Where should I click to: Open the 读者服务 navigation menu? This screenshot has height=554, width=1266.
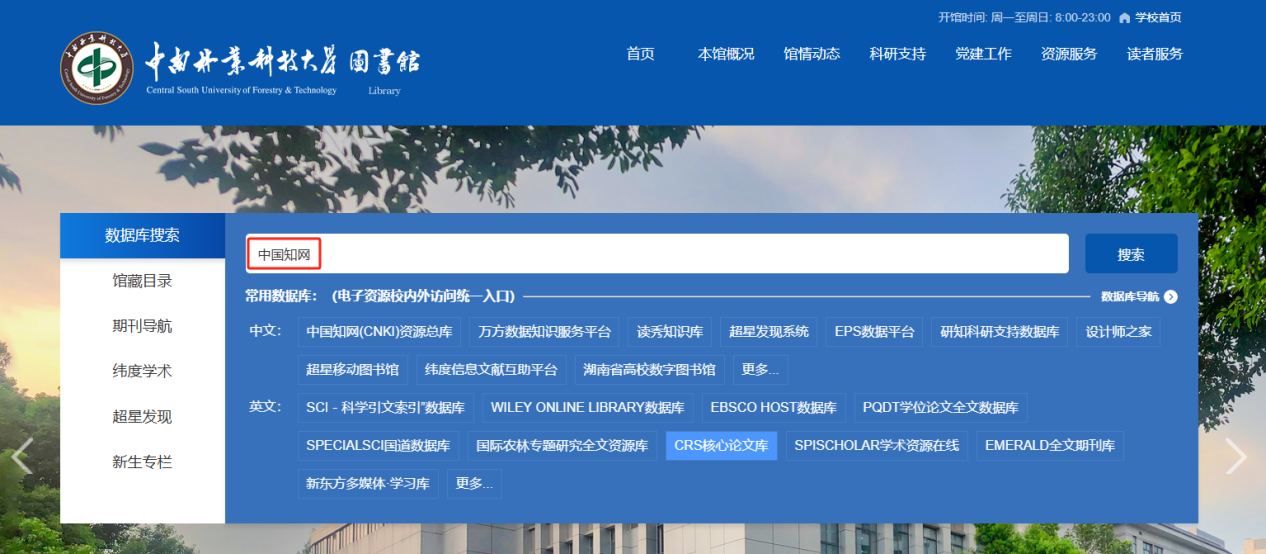1154,54
